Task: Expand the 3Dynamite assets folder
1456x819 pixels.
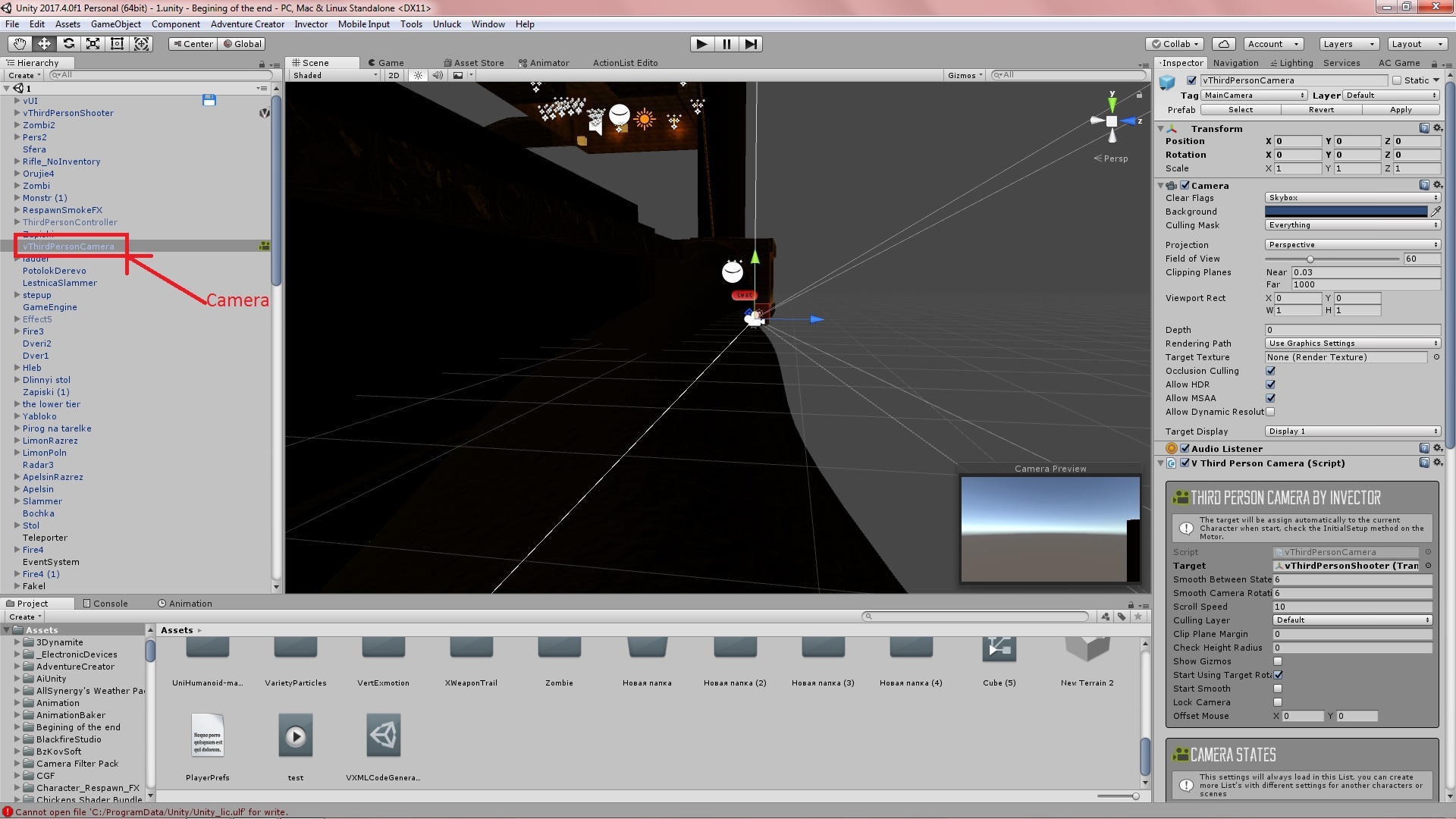Action: [x=17, y=642]
